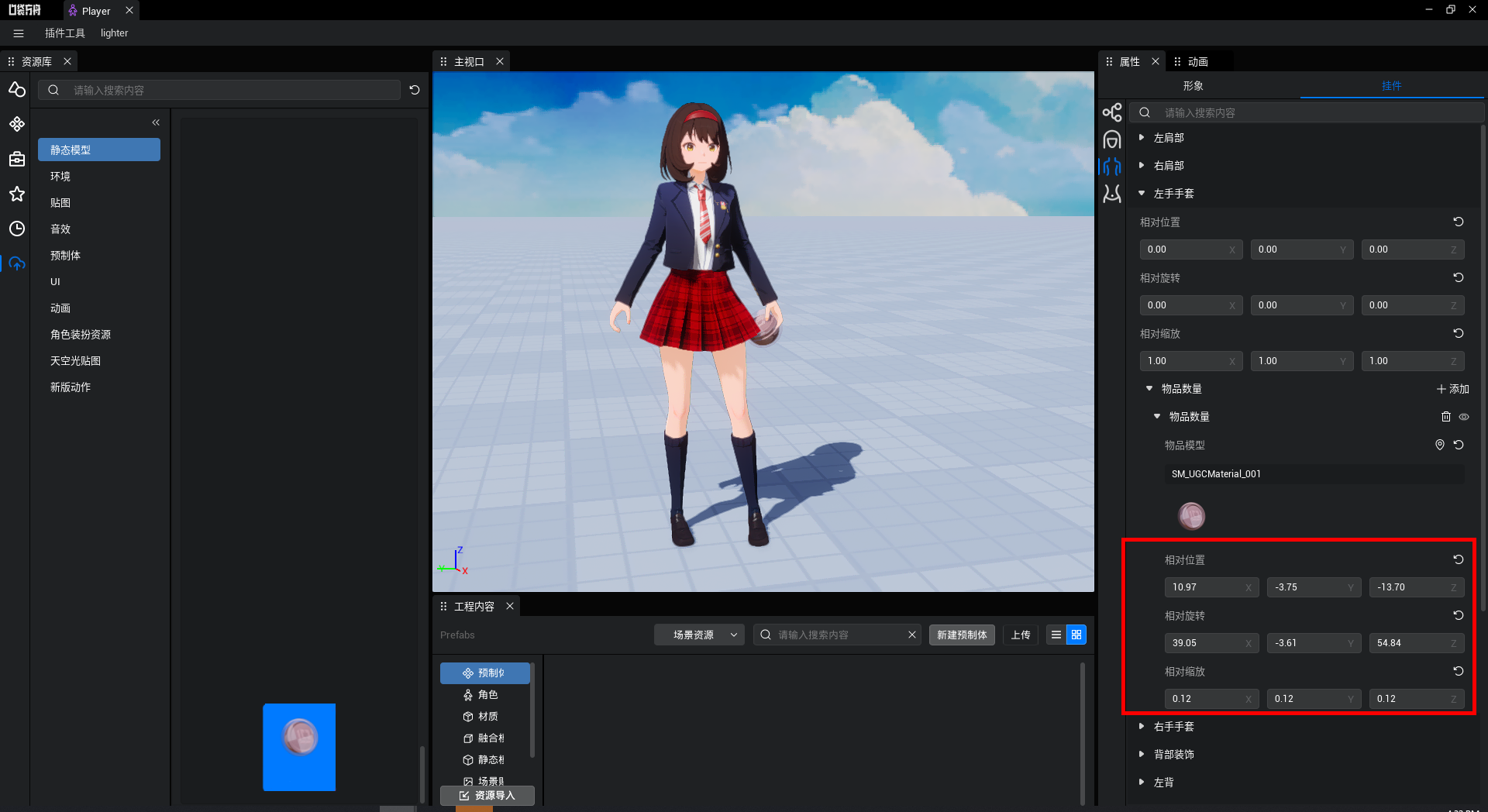This screenshot has width=1488, height=812.
Task: Click the 资源导入 button
Action: coord(487,796)
